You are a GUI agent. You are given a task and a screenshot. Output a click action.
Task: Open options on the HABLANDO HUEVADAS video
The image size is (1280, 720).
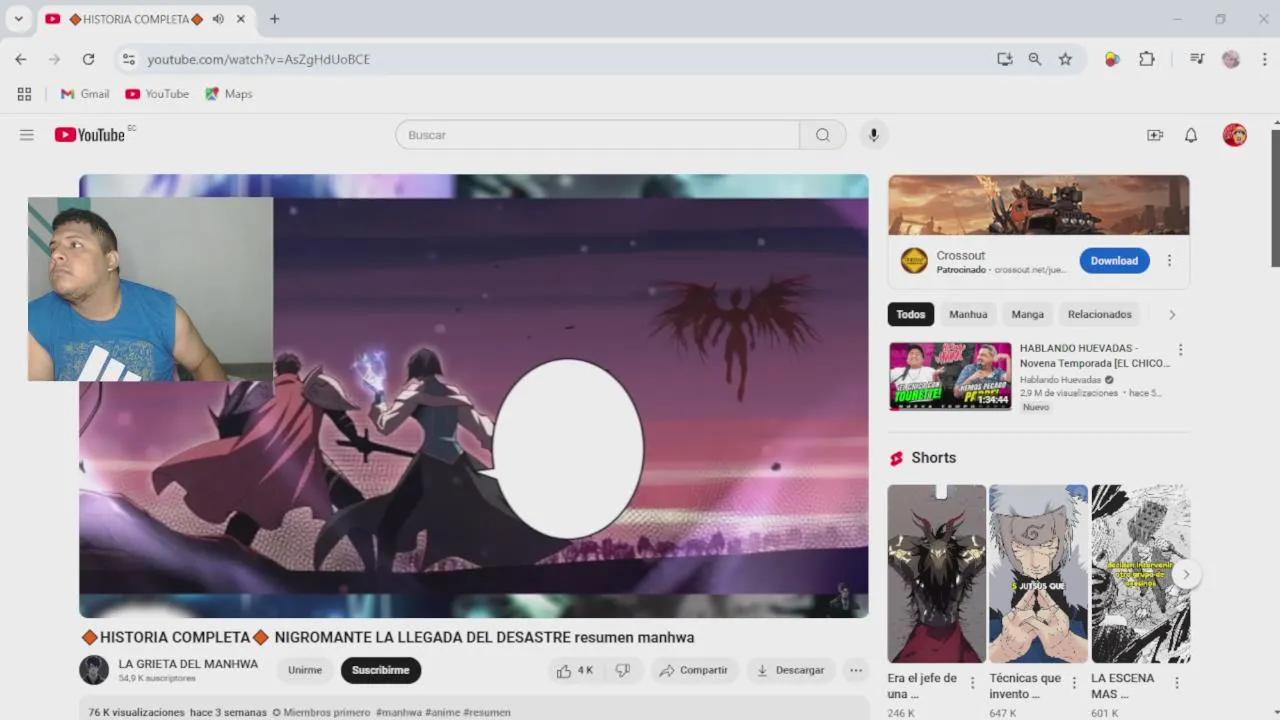(x=1180, y=348)
